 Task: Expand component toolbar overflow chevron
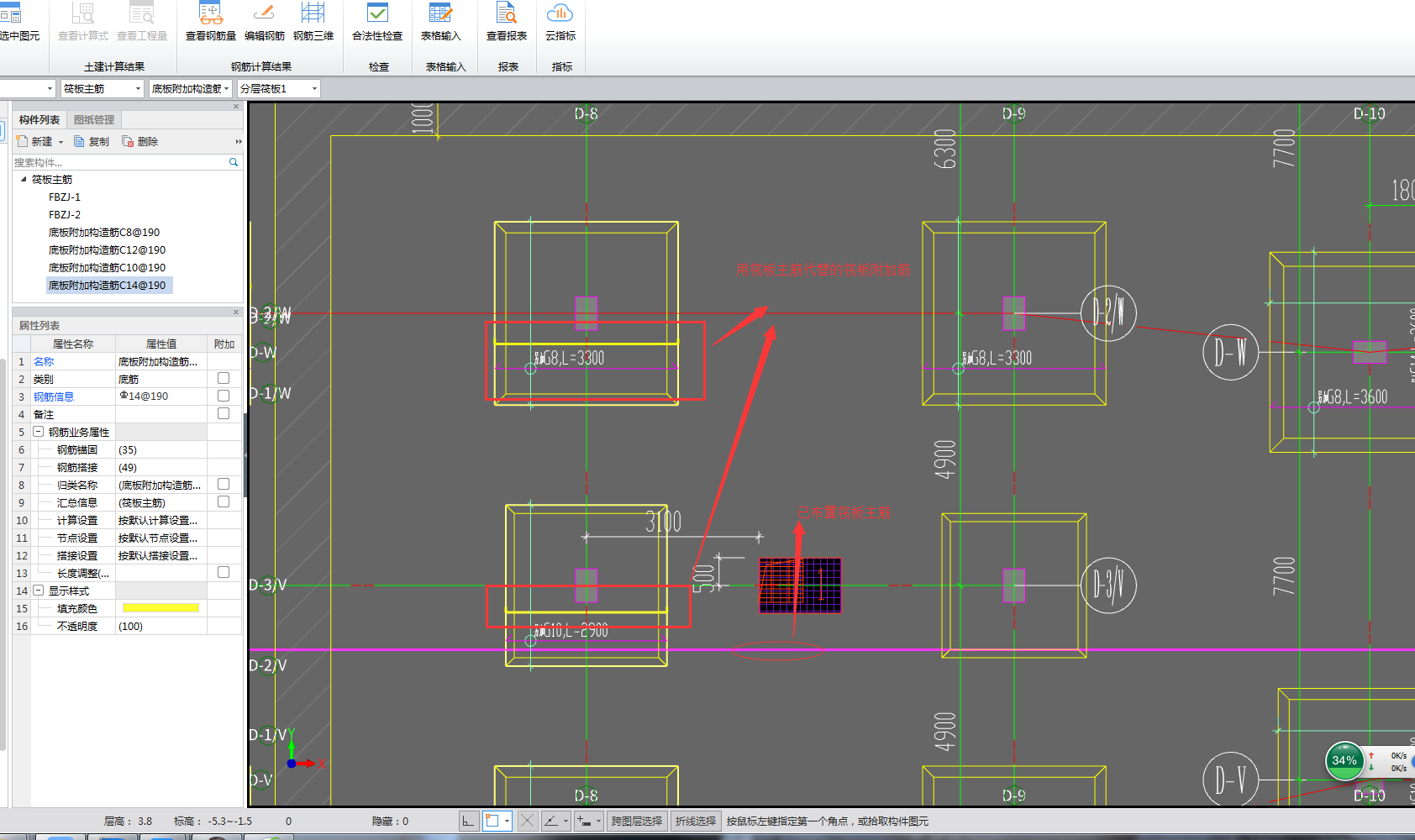(238, 141)
